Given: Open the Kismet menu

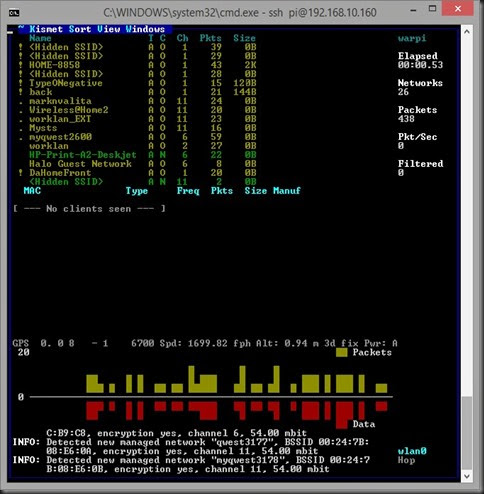Looking at the screenshot, I should point(46,29).
